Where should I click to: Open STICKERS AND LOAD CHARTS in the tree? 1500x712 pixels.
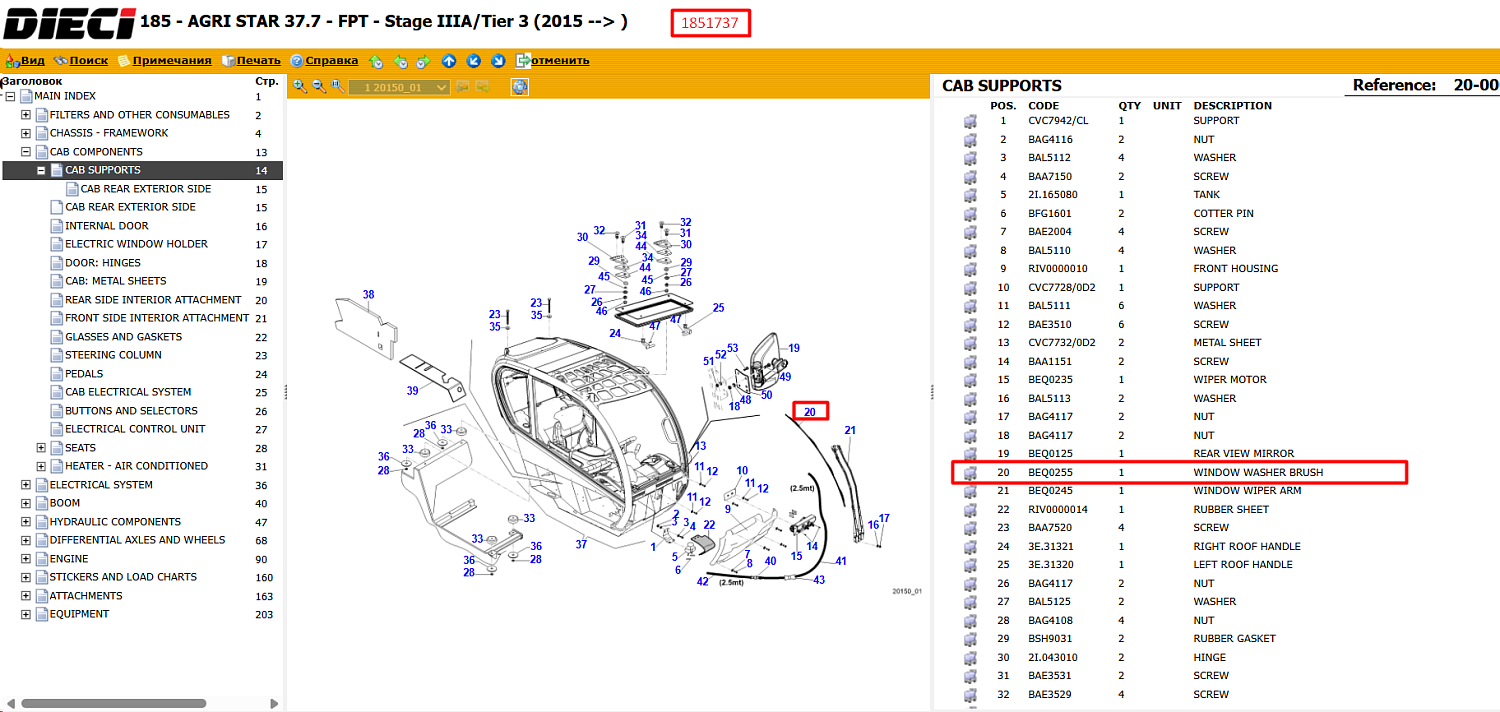click(123, 577)
